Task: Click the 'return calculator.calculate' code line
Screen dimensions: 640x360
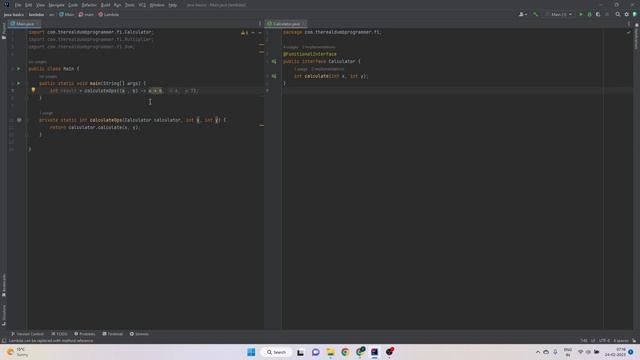Action: 95,127
